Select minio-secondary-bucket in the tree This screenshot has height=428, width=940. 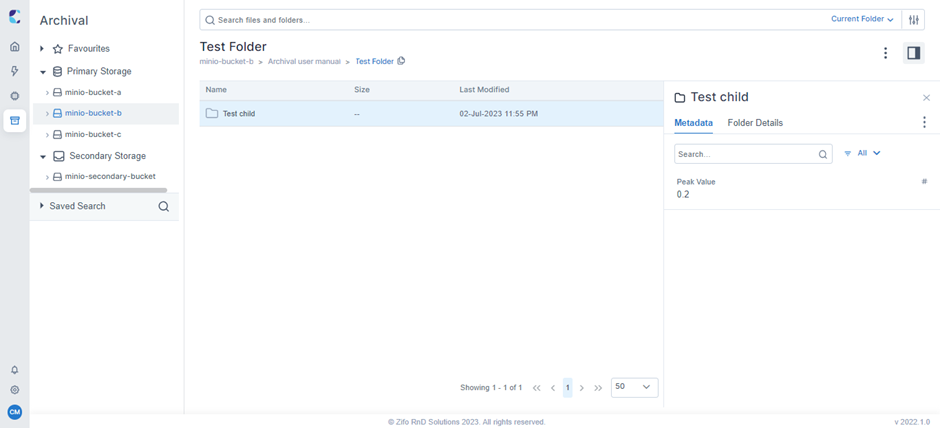point(110,176)
